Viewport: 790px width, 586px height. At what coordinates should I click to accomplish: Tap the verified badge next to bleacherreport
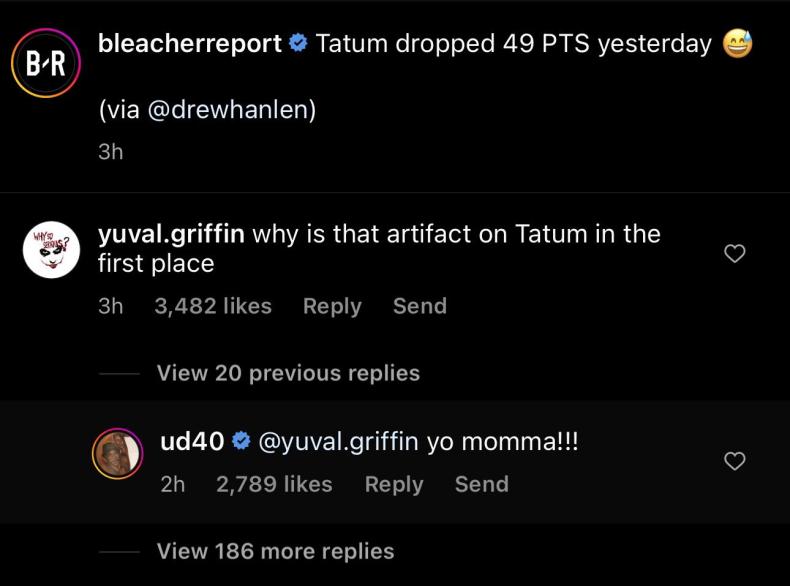click(299, 45)
